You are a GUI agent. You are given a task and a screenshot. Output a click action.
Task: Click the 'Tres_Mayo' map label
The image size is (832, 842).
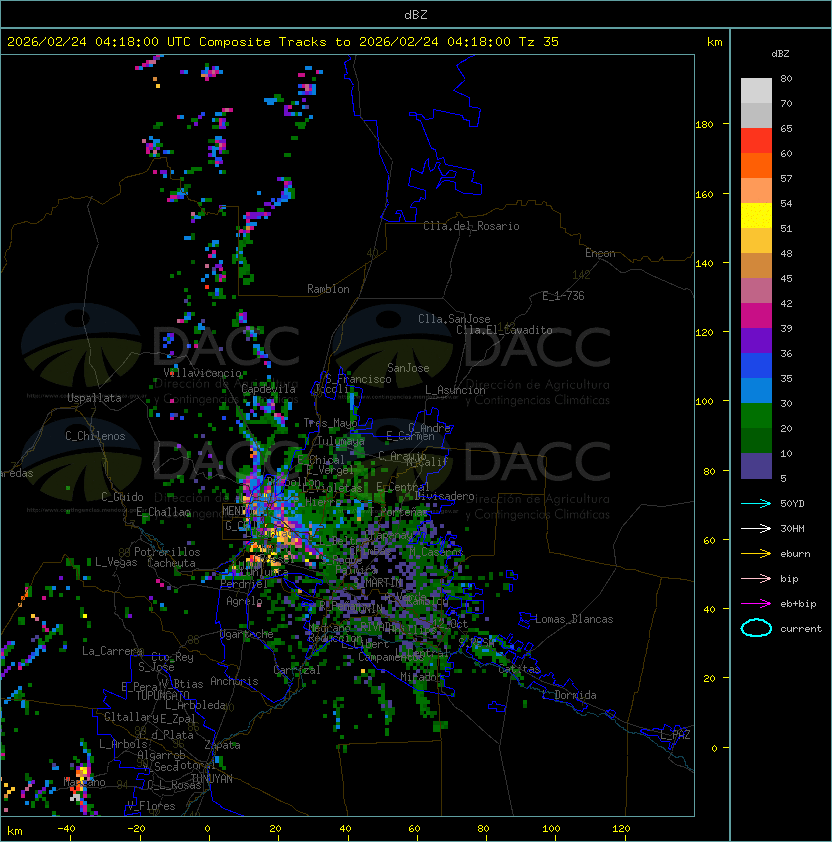330,423
